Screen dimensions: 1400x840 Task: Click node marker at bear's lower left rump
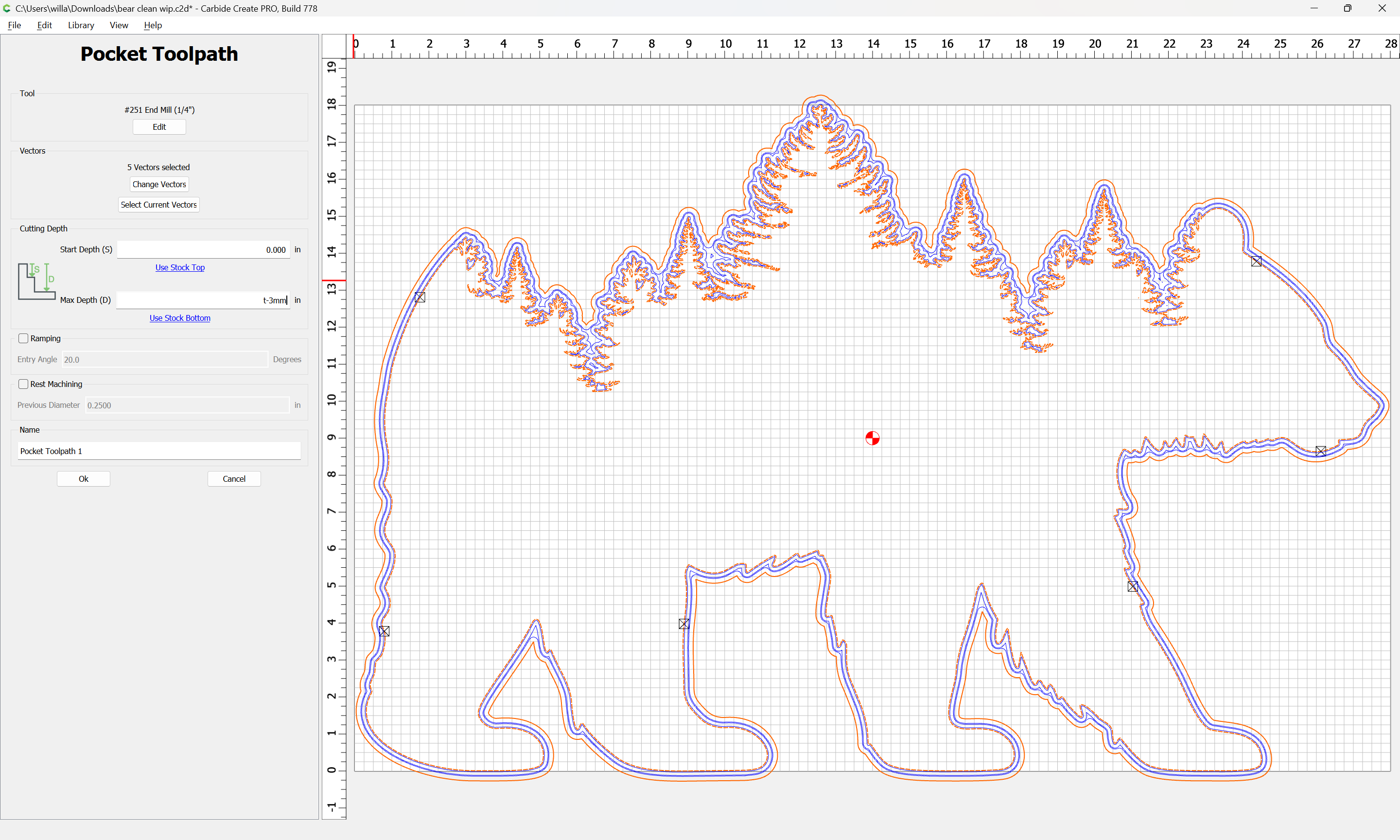[384, 631]
